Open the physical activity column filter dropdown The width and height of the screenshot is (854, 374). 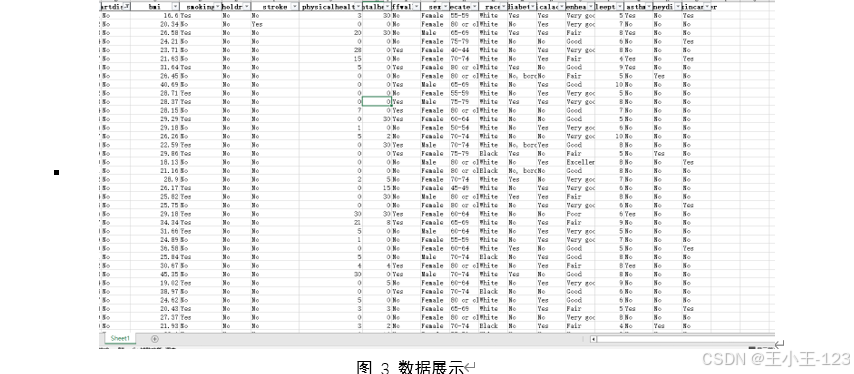click(x=562, y=7)
